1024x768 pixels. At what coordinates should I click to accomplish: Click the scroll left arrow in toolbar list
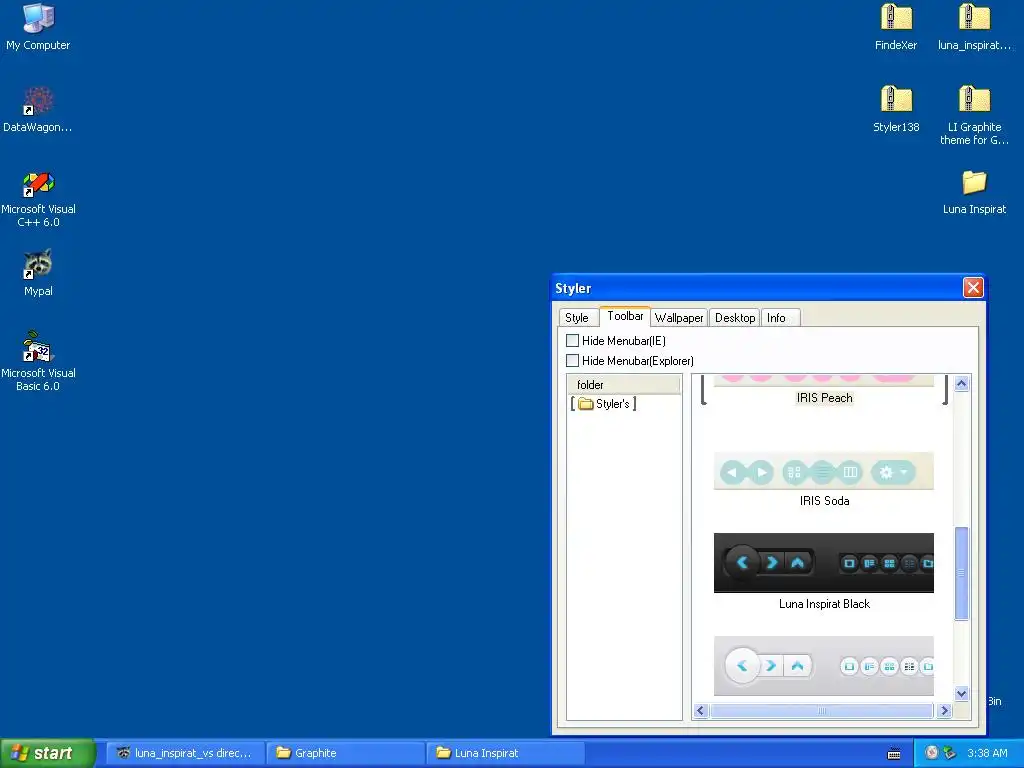click(x=701, y=711)
